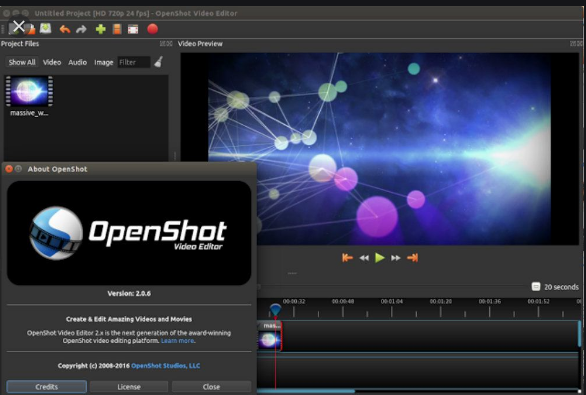Image resolution: width=586 pixels, height=395 pixels.
Task: Clear the filter with the broom icon
Action: pyautogui.click(x=158, y=62)
